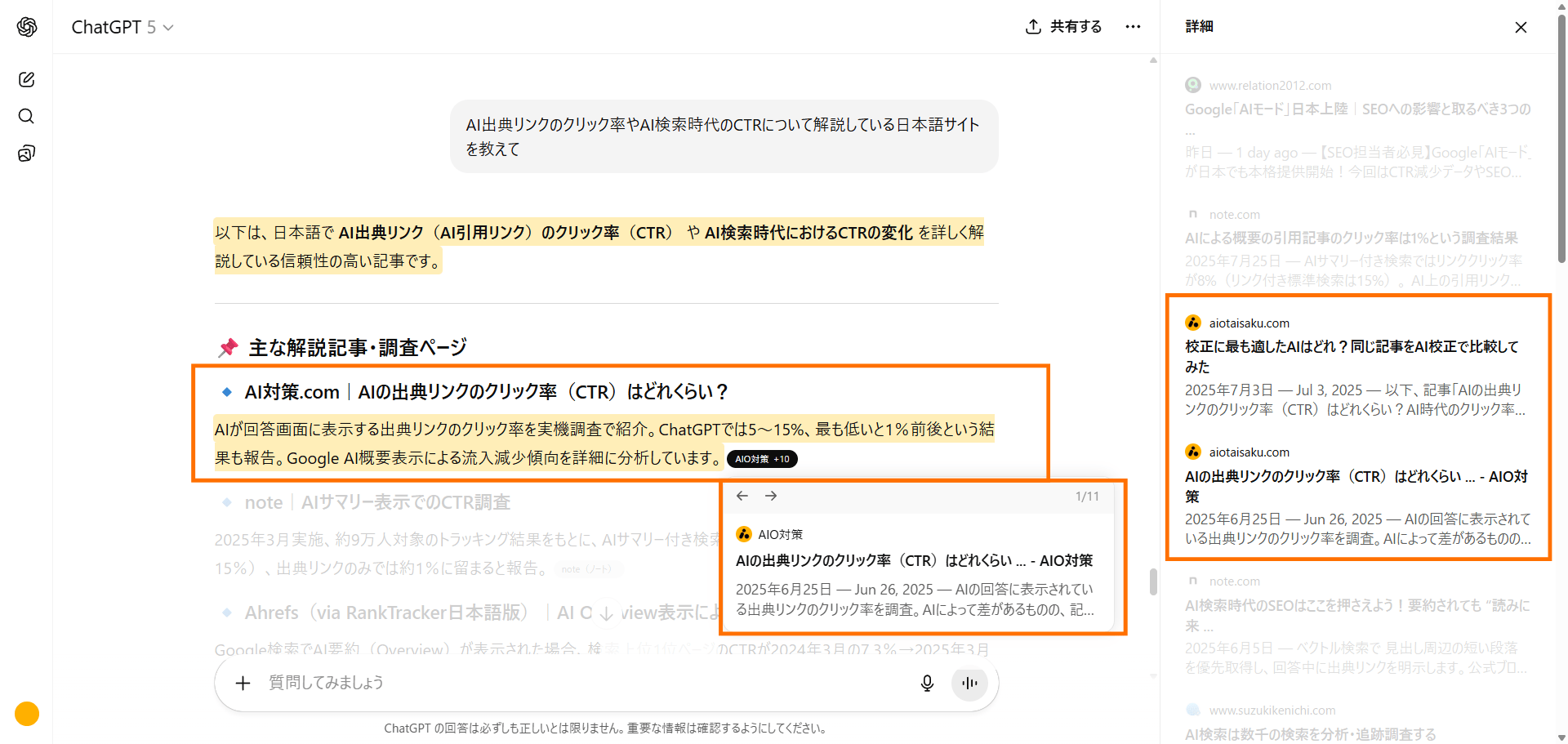1568x744 pixels.
Task: Open chat search via magnifier icon
Action: pyautogui.click(x=27, y=116)
